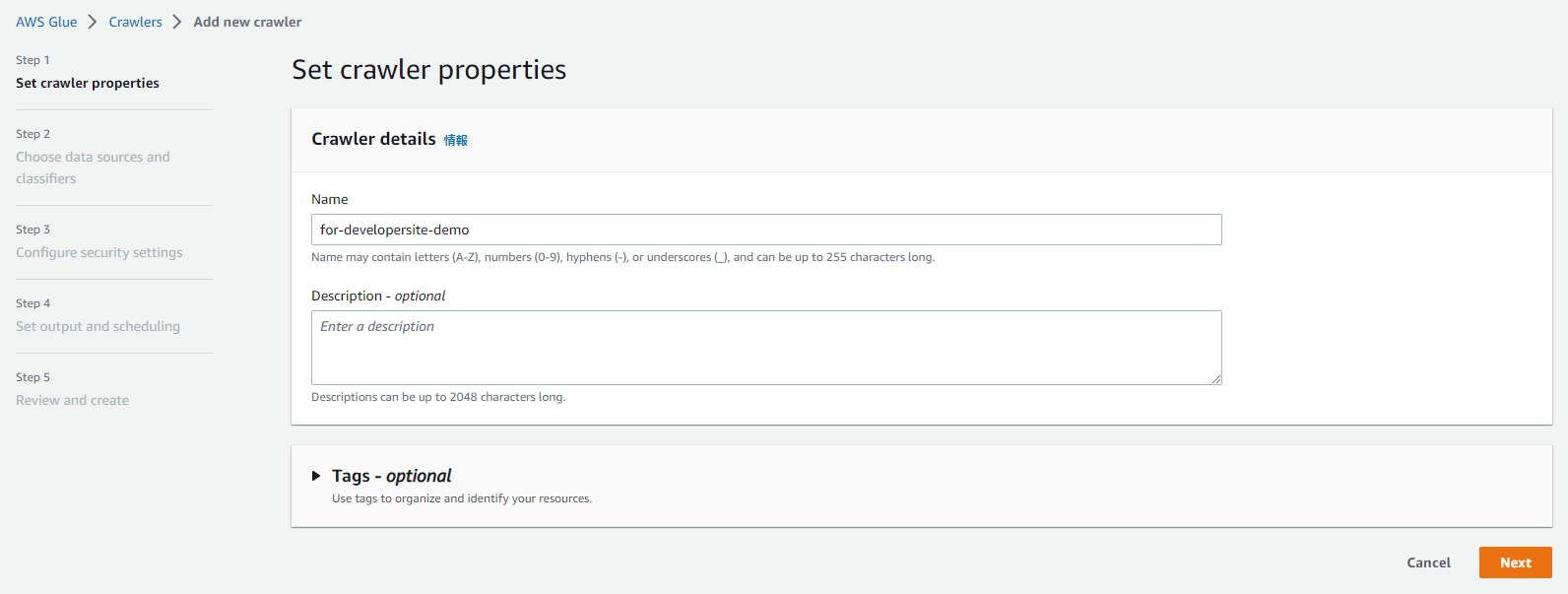The width and height of the screenshot is (1568, 594).
Task: Open the Configure security settings step
Action: tap(99, 252)
